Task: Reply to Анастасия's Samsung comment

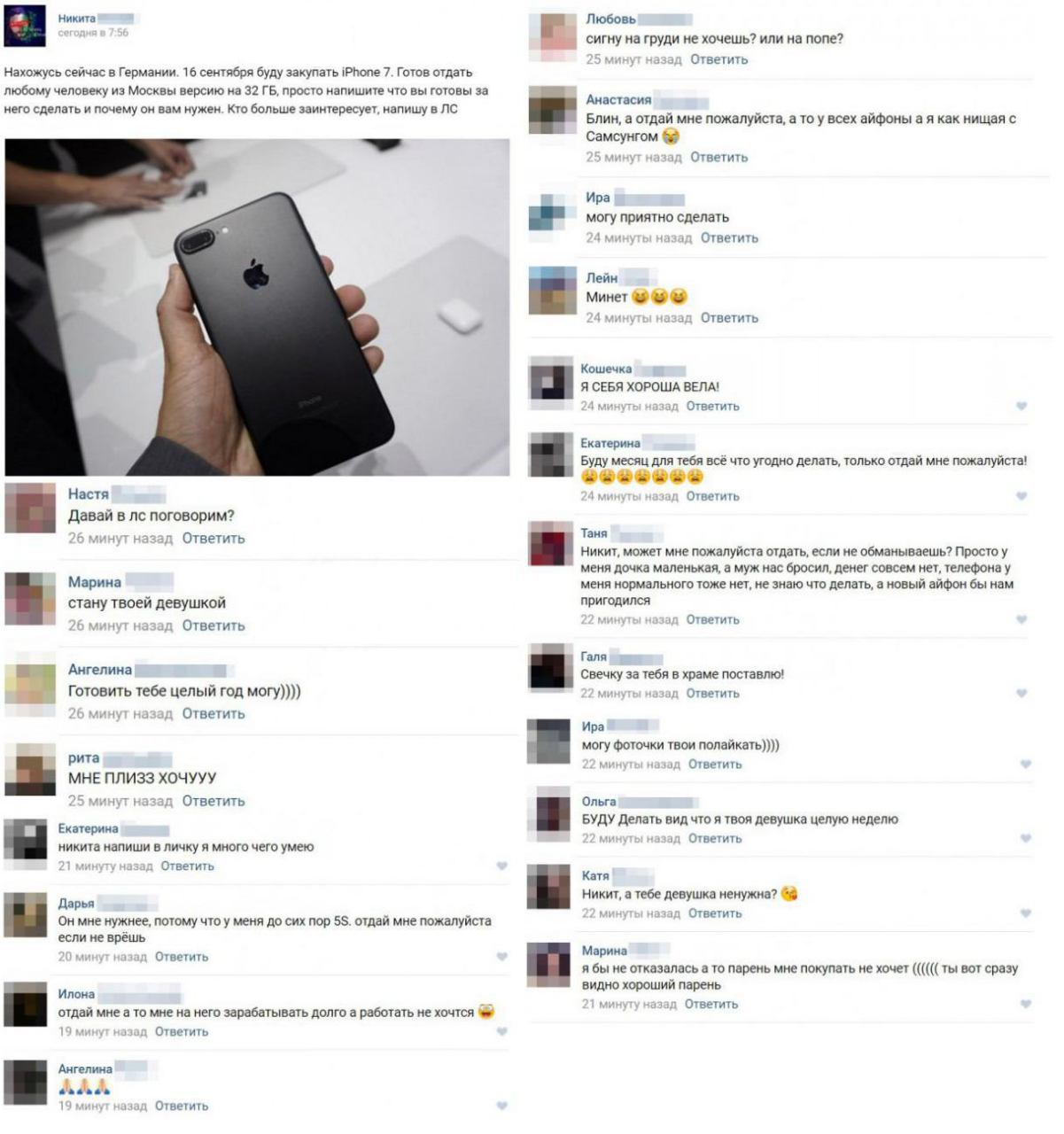Action: click(718, 157)
